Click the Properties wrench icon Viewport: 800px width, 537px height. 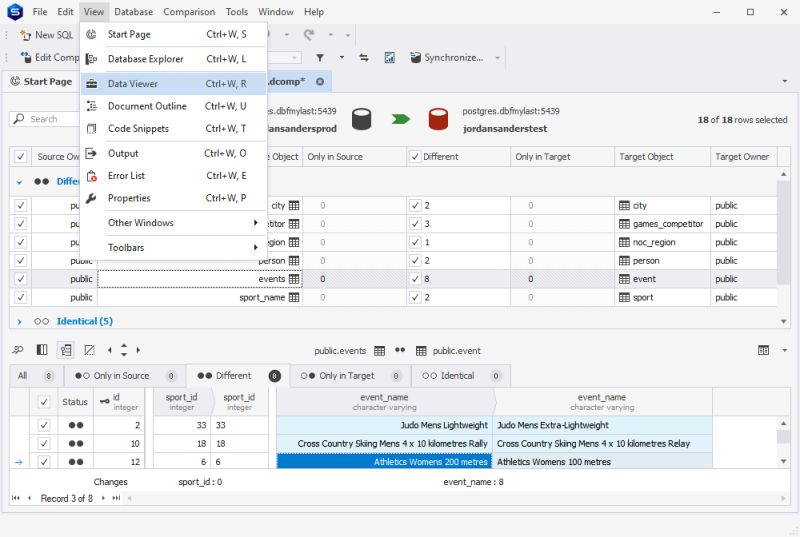(91, 198)
